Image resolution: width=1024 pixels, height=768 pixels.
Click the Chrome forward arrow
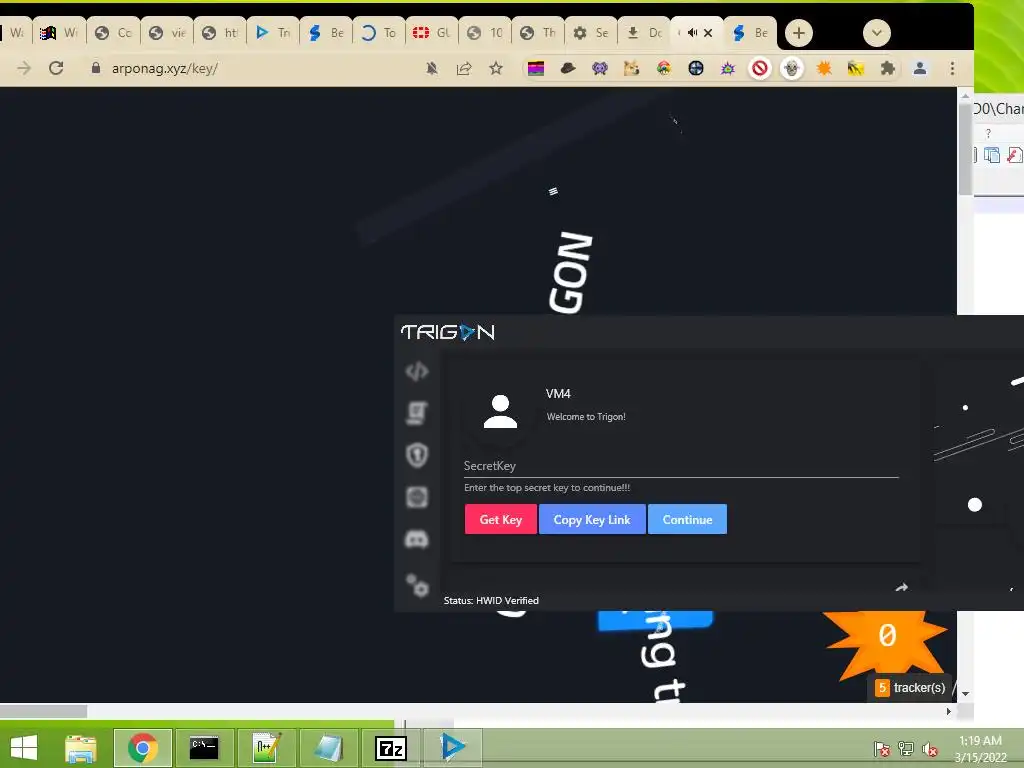tap(24, 68)
